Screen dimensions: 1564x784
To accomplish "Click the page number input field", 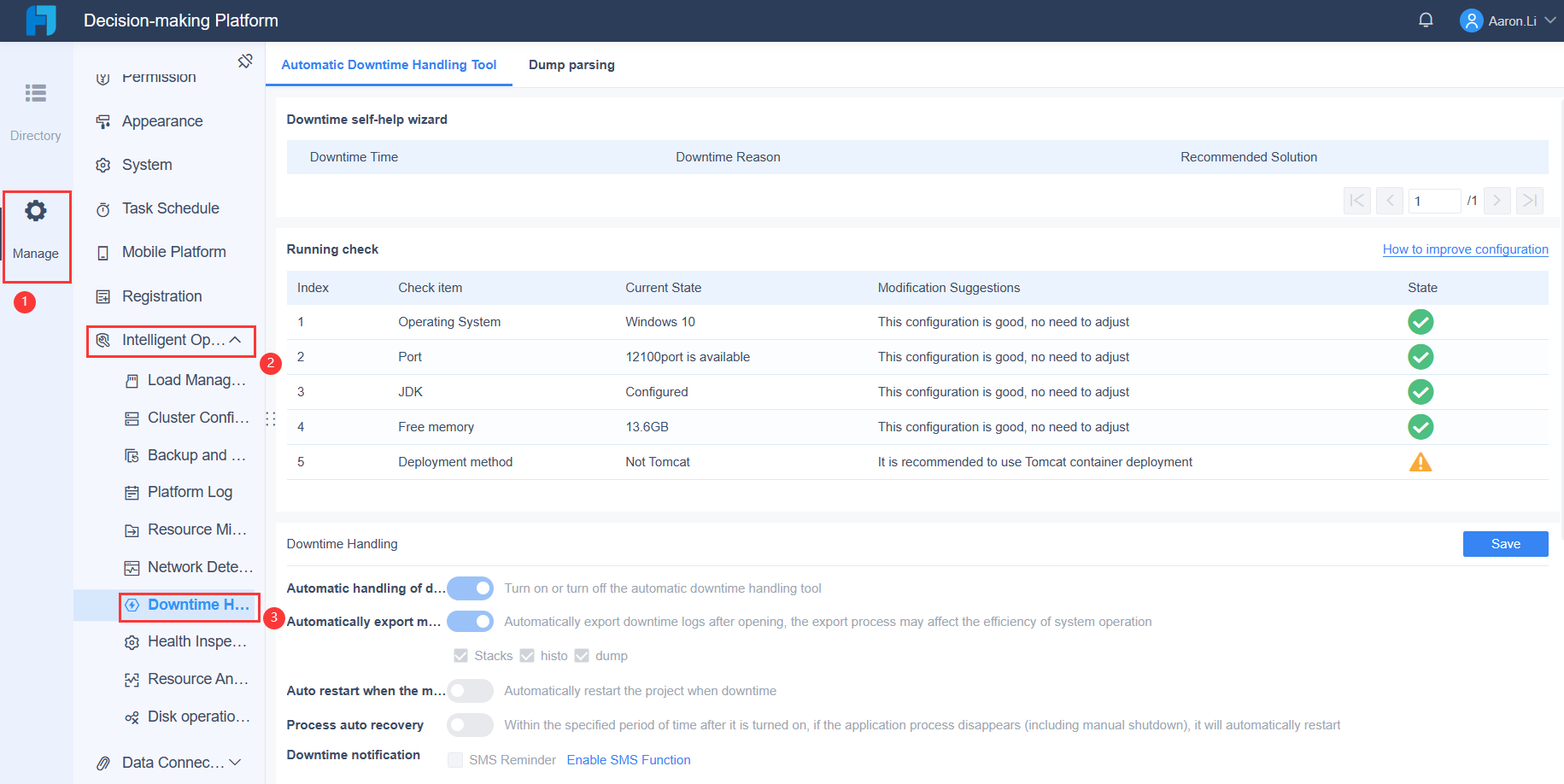I will [1434, 200].
